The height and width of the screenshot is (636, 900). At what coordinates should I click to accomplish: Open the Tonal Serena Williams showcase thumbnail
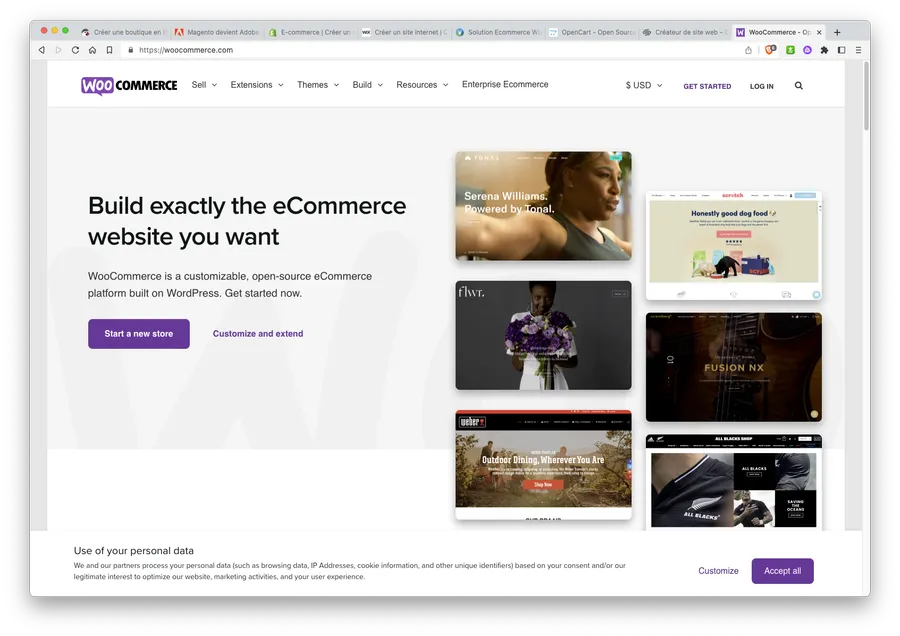point(544,206)
